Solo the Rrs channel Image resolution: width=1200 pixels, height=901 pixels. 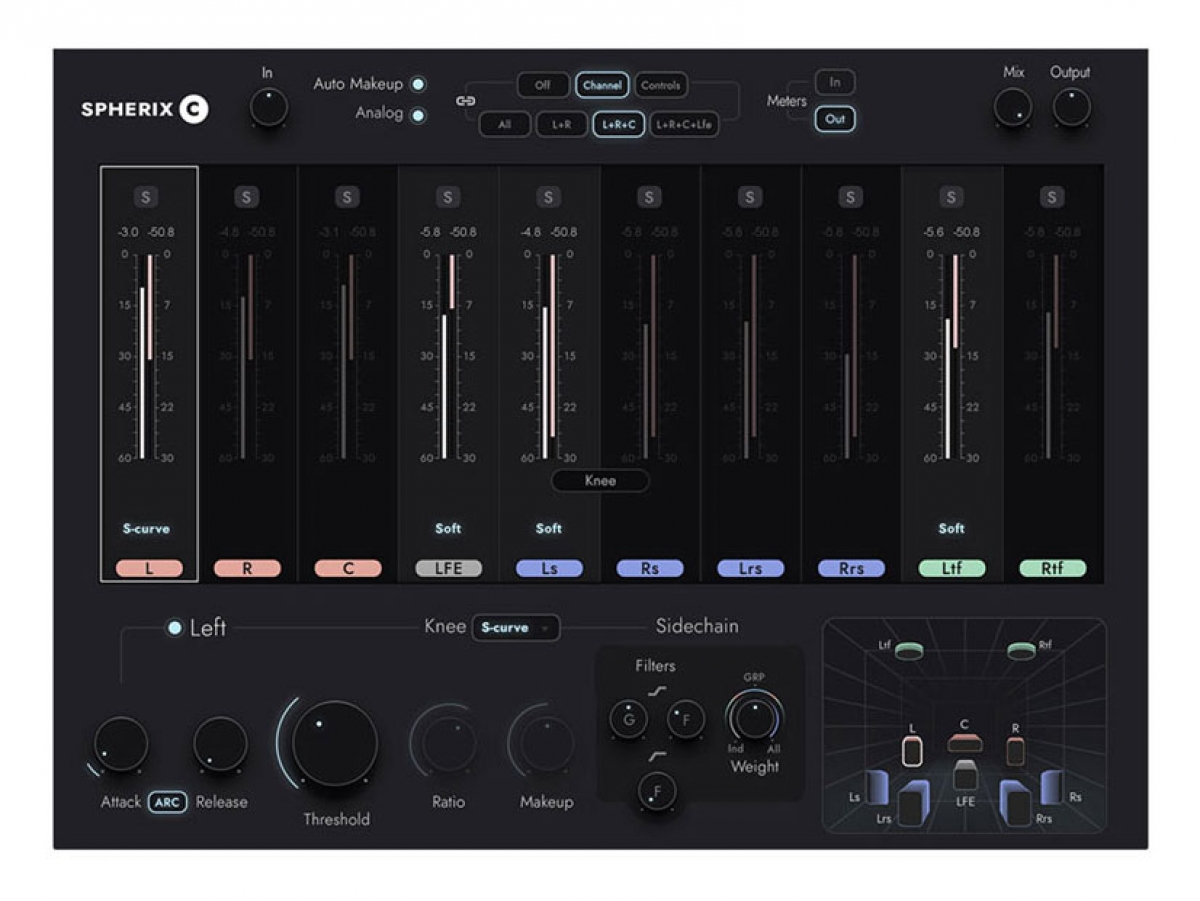tap(850, 197)
